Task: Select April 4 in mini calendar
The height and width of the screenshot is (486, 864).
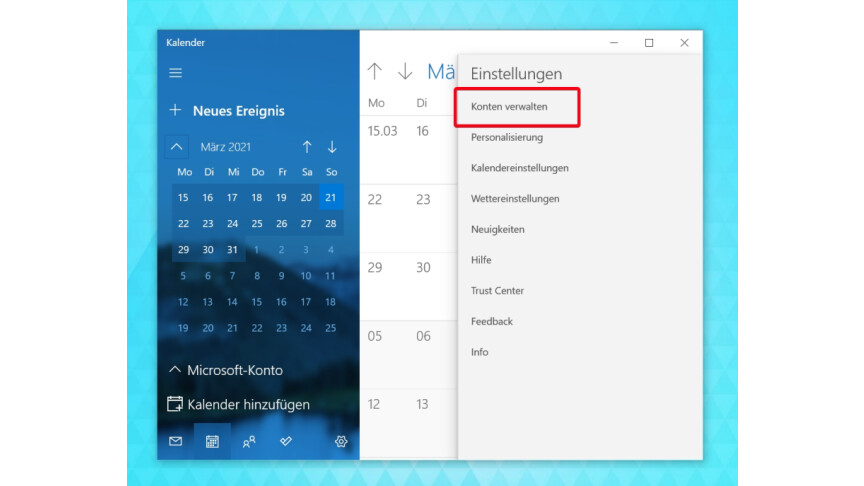Action: (331, 250)
